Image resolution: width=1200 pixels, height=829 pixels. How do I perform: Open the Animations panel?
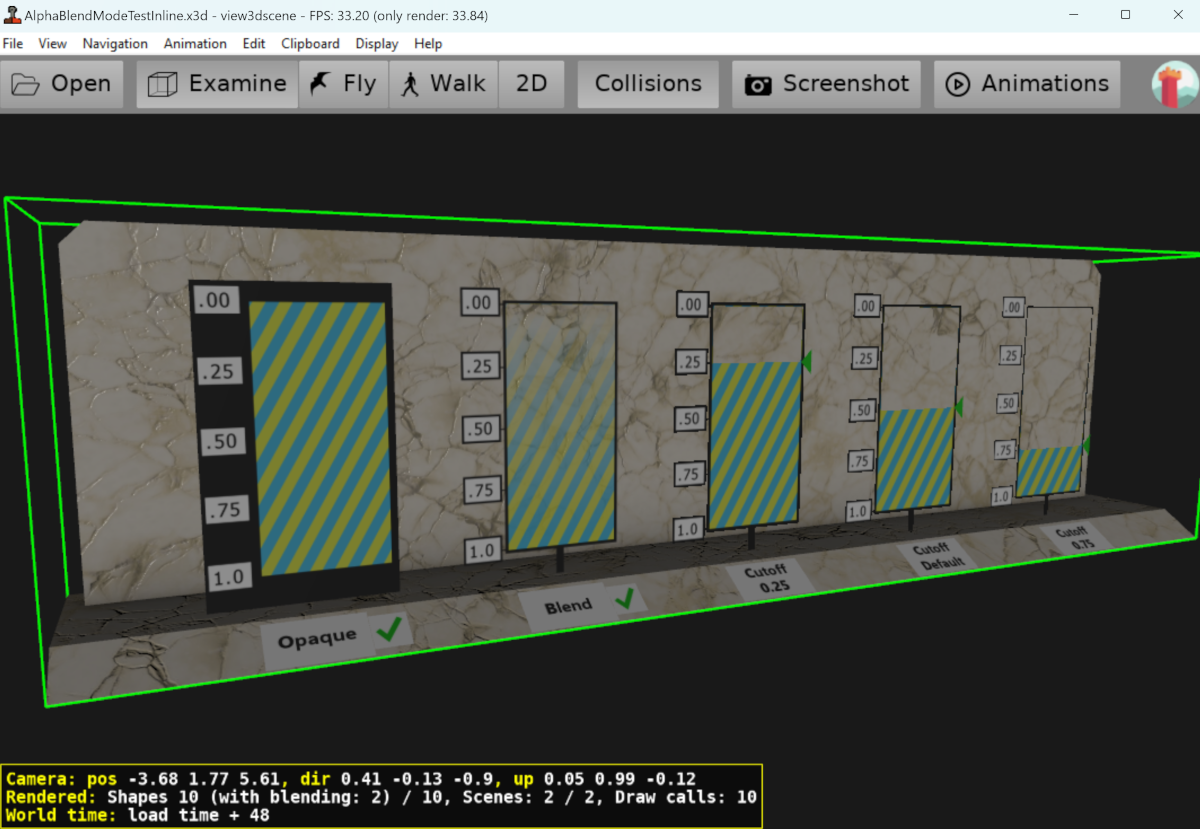1027,84
